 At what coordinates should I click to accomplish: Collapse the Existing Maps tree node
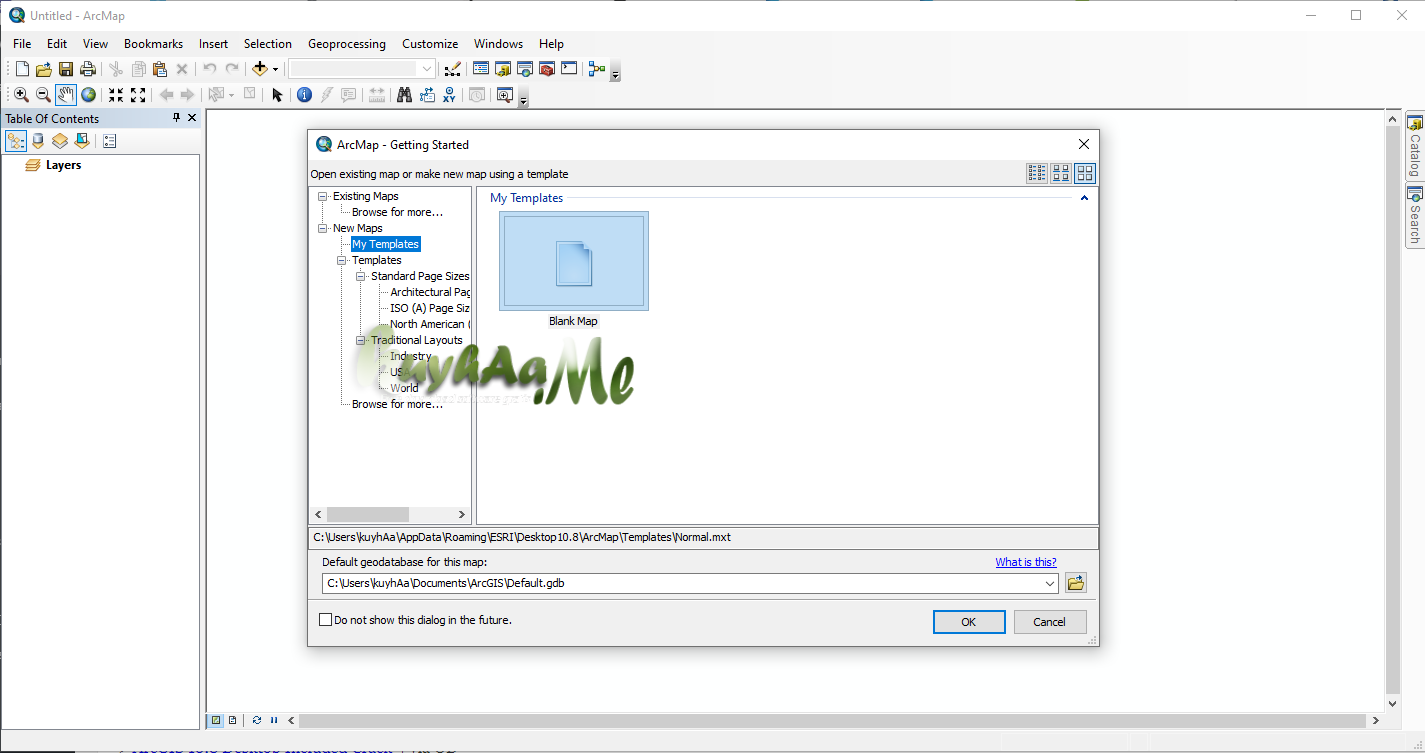click(x=323, y=196)
